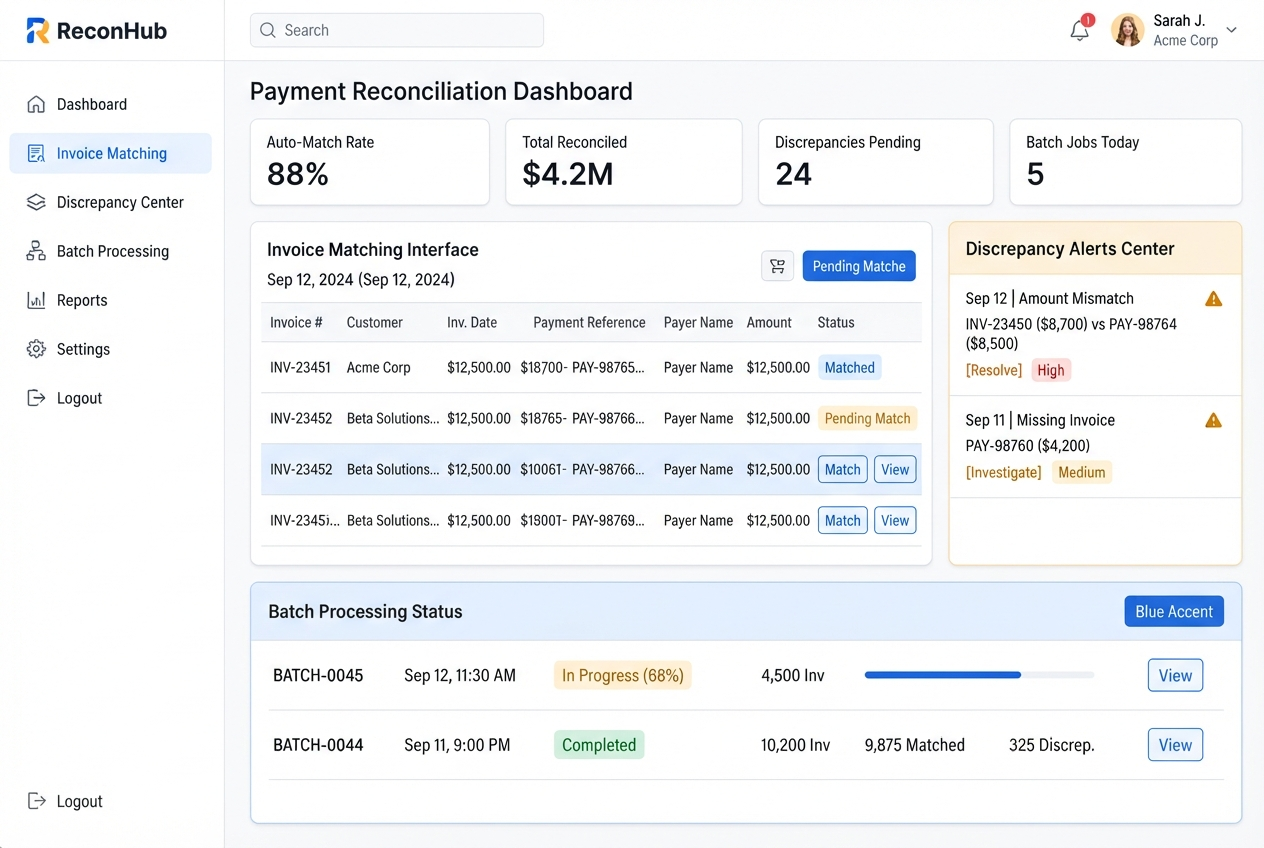
Task: Click the Payment Reference column header
Action: click(589, 323)
